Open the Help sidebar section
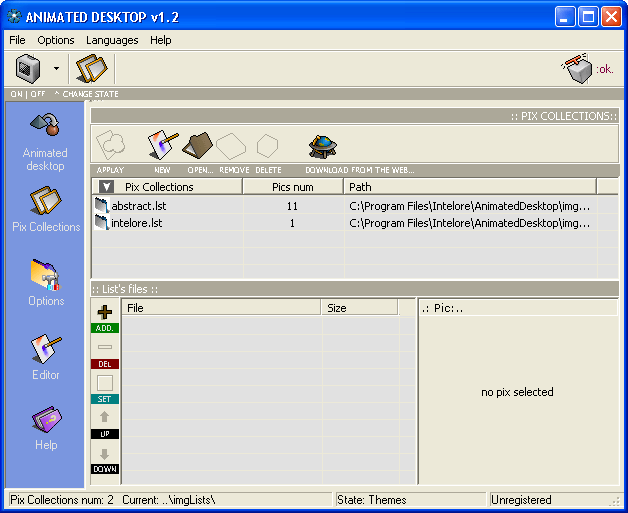The image size is (628, 513). click(x=46, y=429)
